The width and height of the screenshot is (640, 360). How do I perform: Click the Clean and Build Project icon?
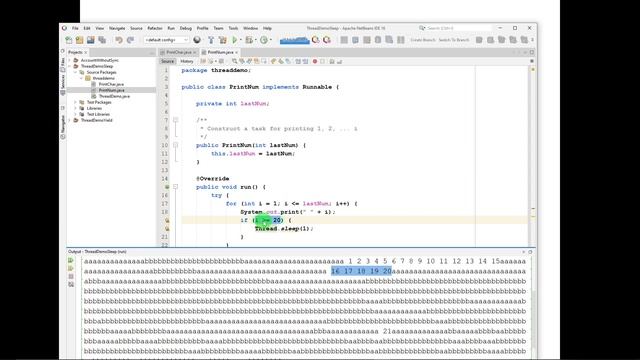(x=222, y=40)
